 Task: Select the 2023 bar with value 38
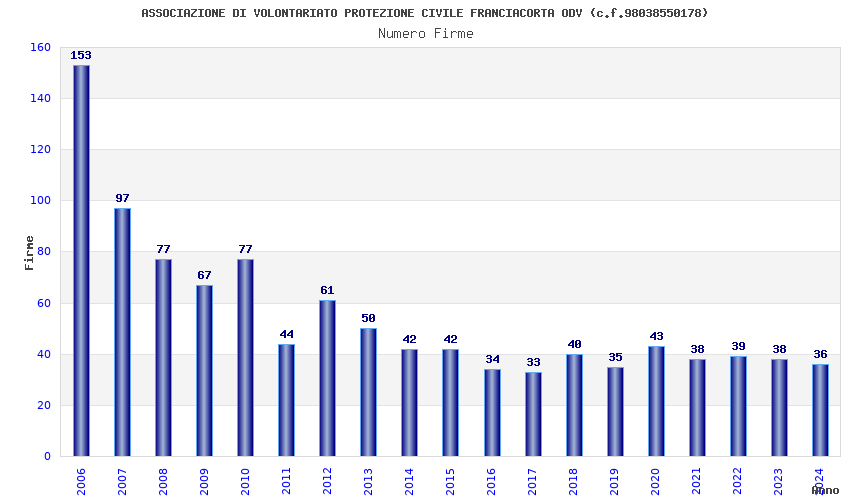pos(780,407)
